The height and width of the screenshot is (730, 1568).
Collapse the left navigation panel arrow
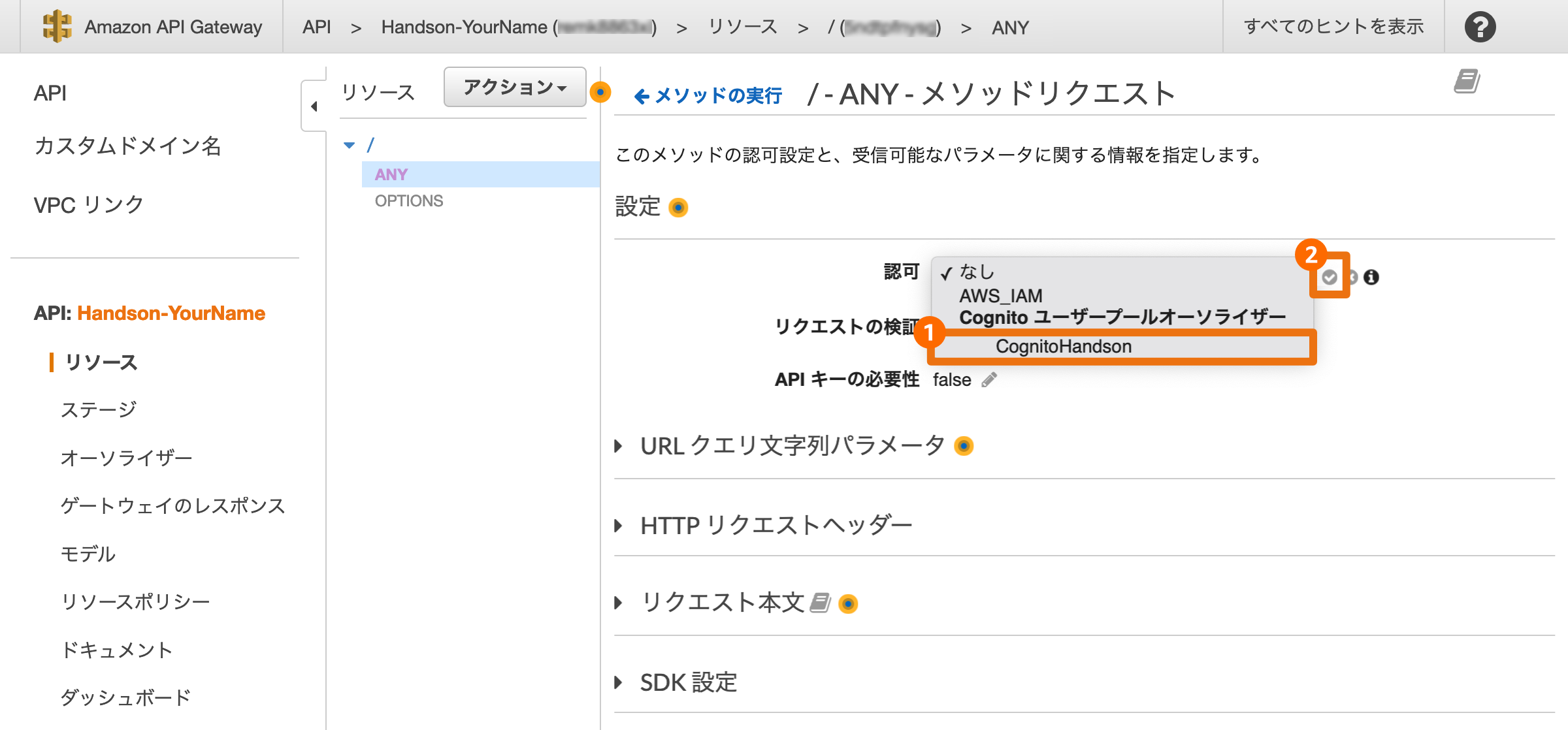coord(314,106)
